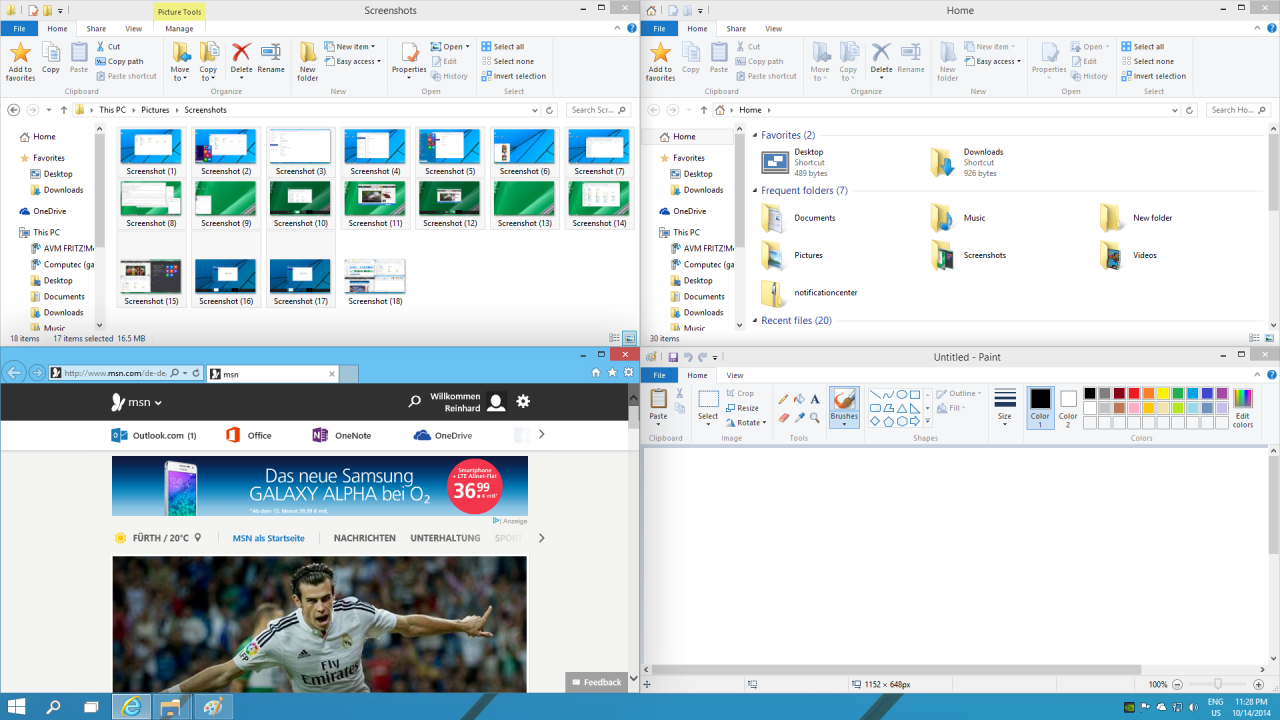Click the Cut scissors icon in Paint
Viewport: 1280px width, 720px height.
[x=680, y=394]
